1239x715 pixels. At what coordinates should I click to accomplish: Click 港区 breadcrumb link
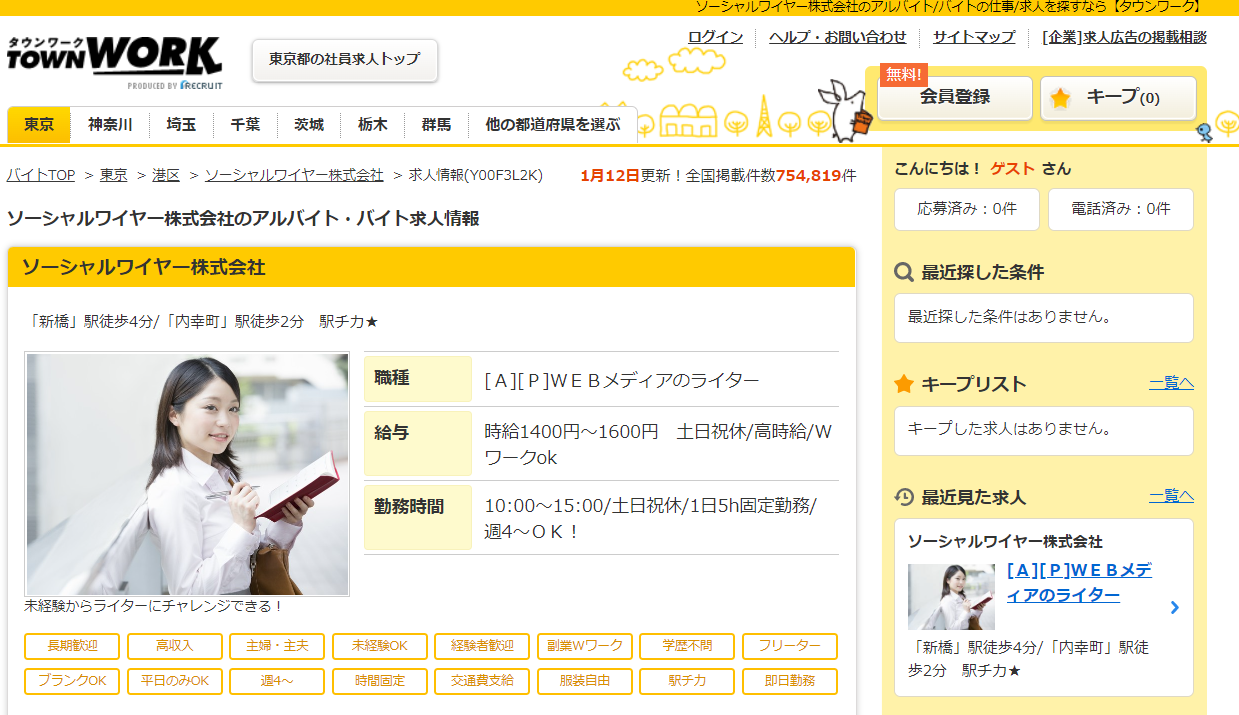coord(166,175)
